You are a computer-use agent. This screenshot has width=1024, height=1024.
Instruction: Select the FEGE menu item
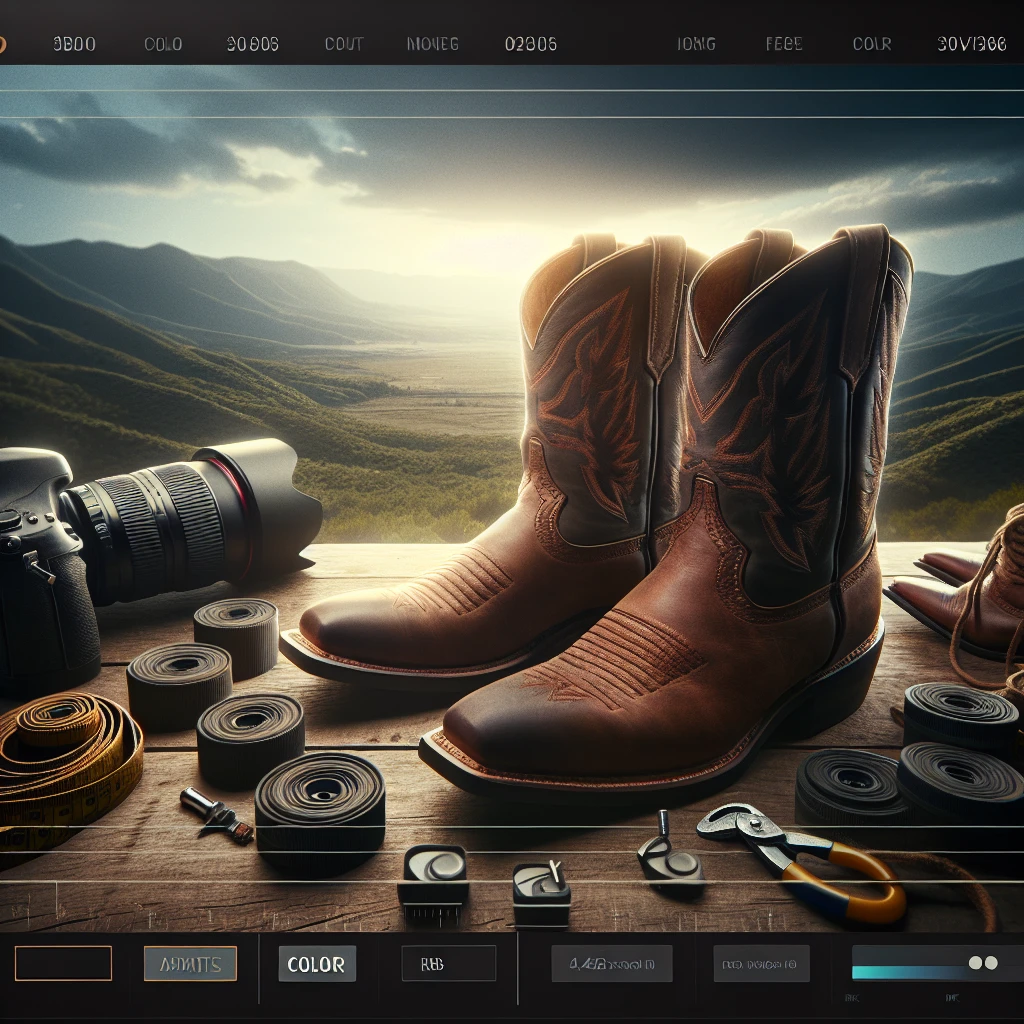pos(784,44)
